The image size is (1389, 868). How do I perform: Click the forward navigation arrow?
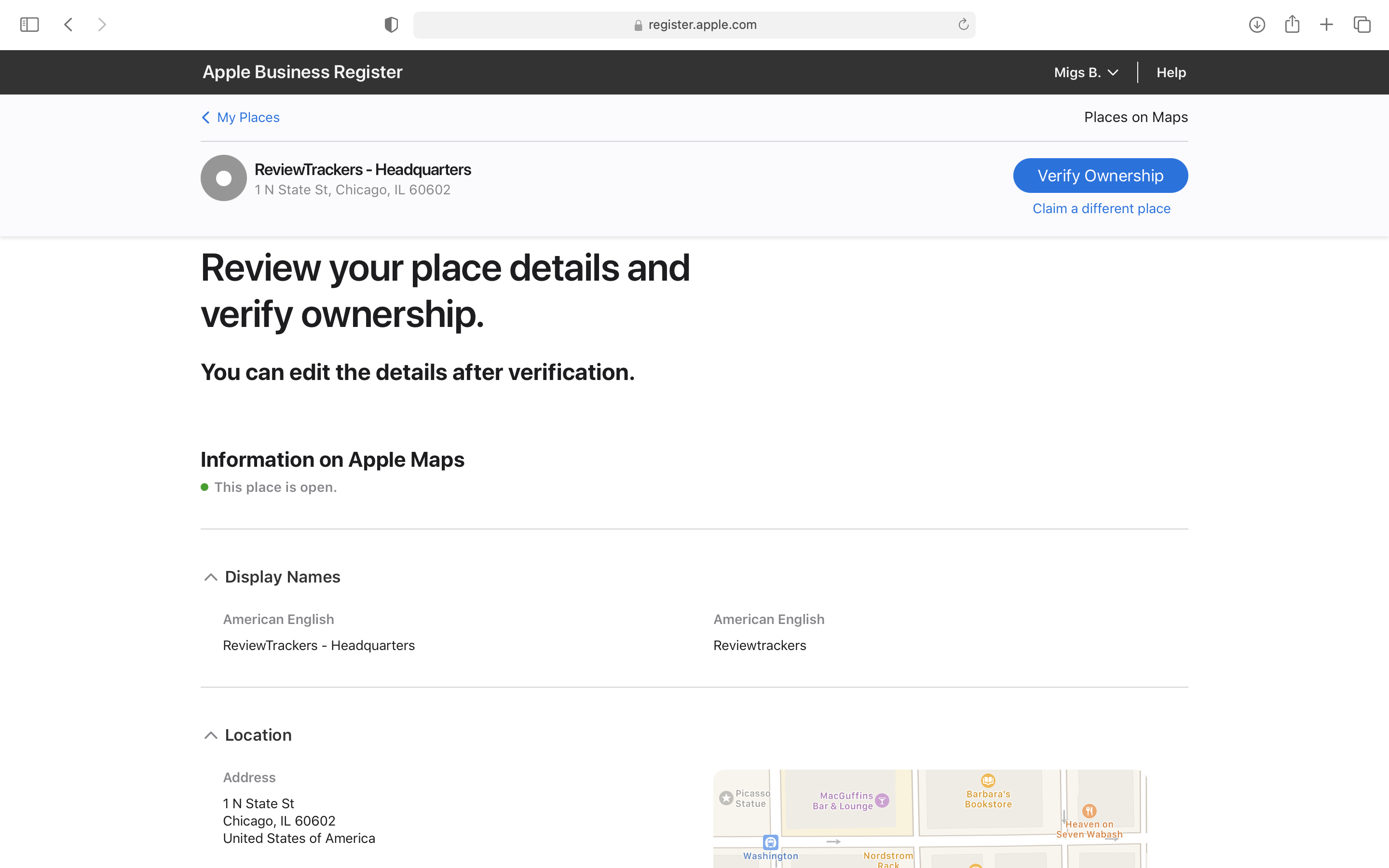[x=102, y=24]
